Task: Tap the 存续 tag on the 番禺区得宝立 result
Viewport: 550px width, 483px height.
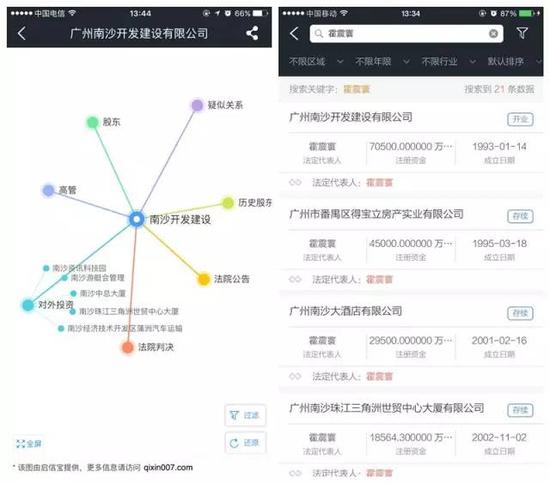Action: [x=520, y=216]
